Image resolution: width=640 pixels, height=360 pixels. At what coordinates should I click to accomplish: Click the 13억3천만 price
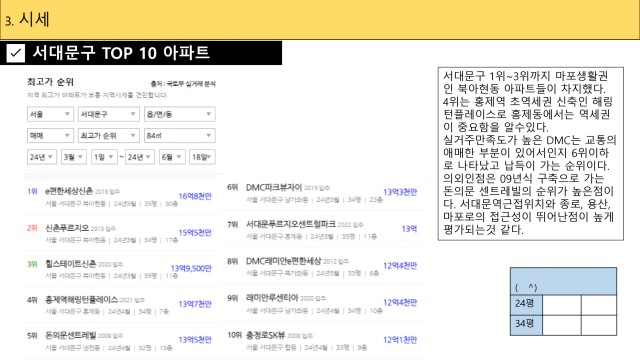click(400, 192)
